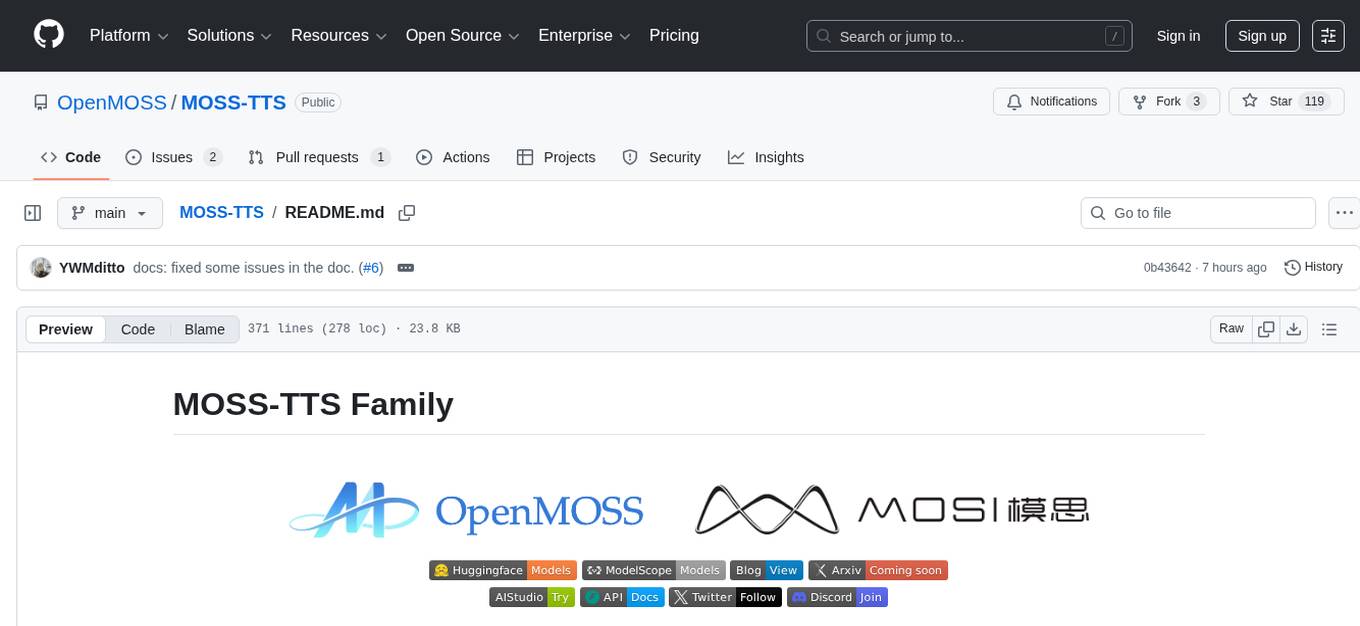Collapse the file tree side panel
This screenshot has width=1360, height=626.
pos(32,213)
